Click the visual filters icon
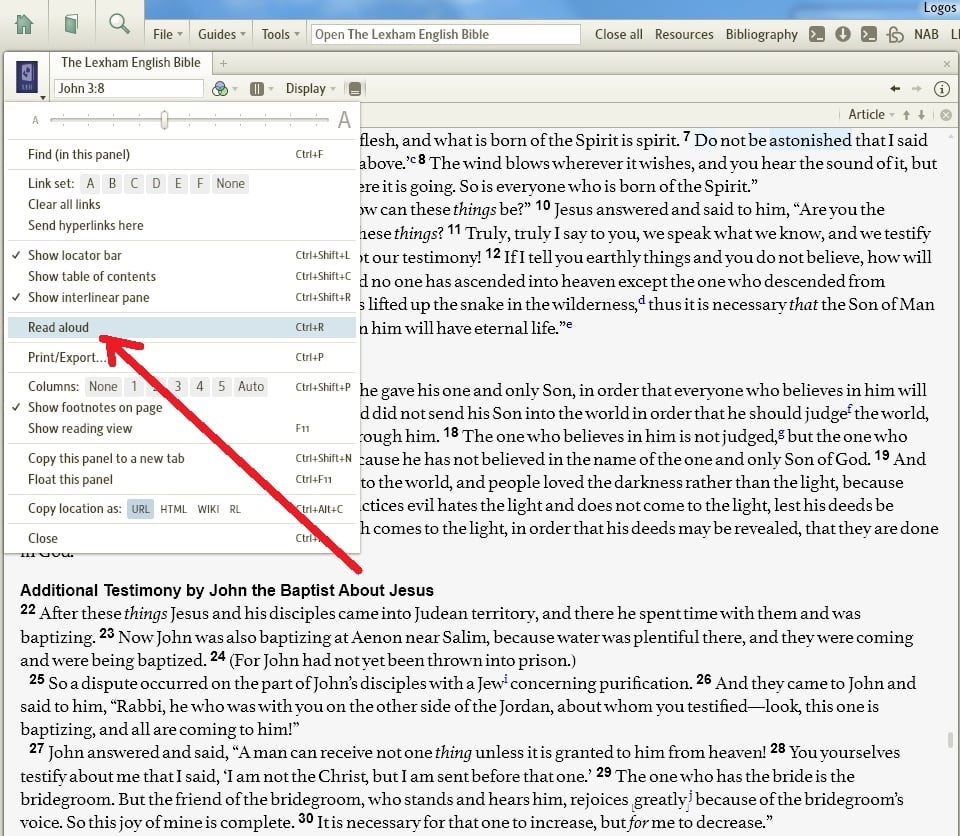 [x=221, y=89]
